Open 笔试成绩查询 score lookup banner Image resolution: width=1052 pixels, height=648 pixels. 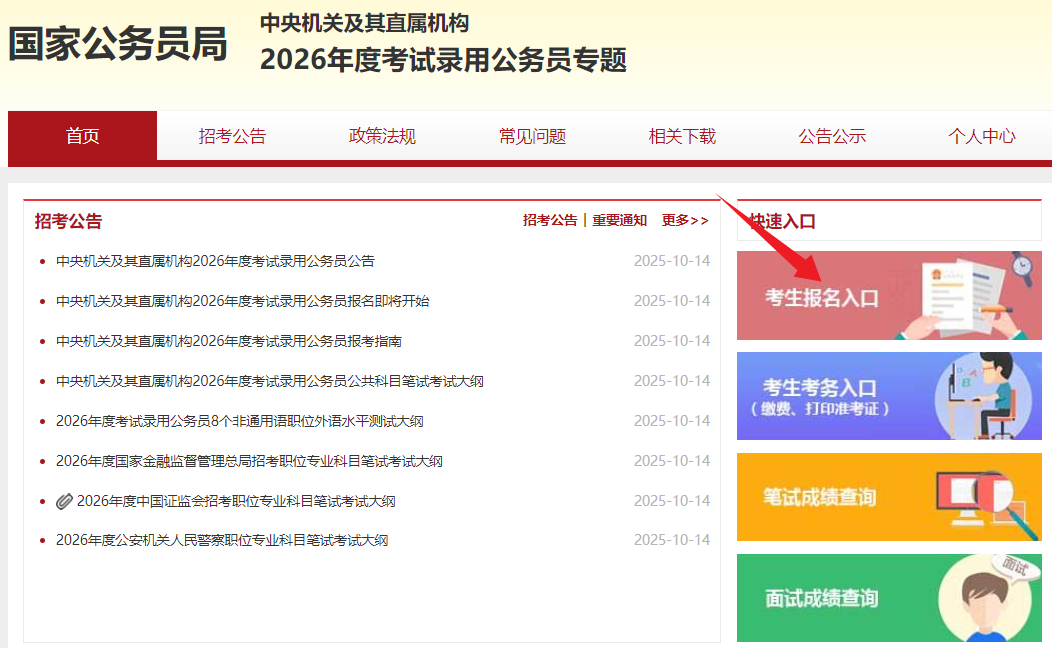click(x=820, y=497)
